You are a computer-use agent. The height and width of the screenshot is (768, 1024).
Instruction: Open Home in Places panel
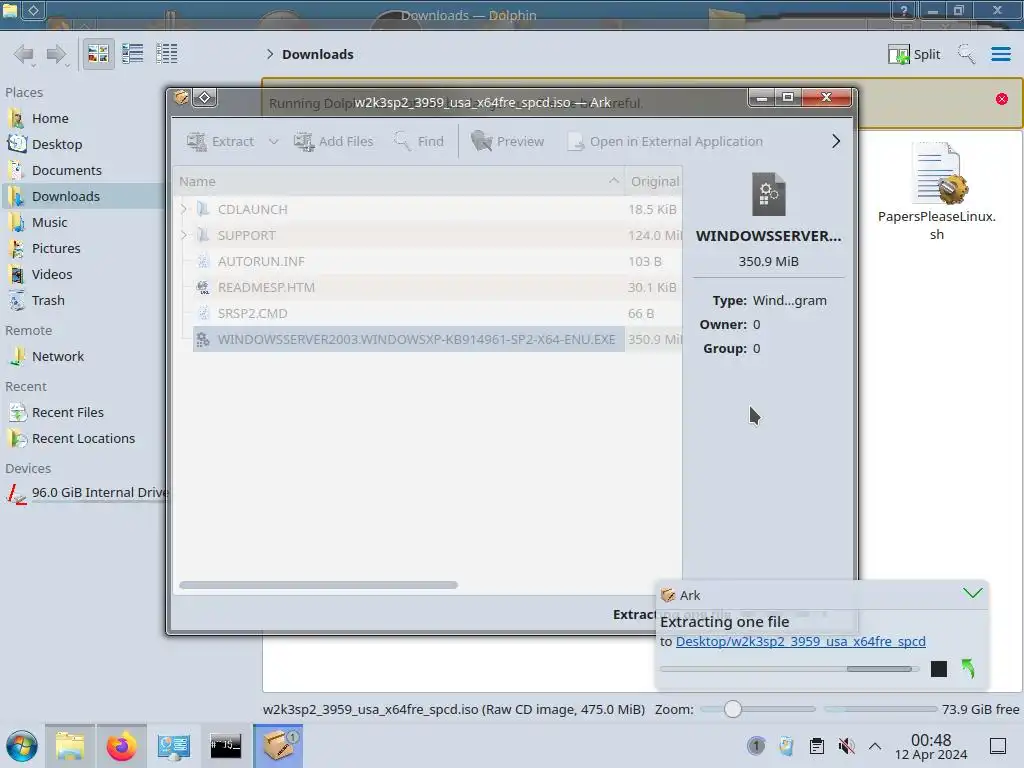tap(50, 118)
